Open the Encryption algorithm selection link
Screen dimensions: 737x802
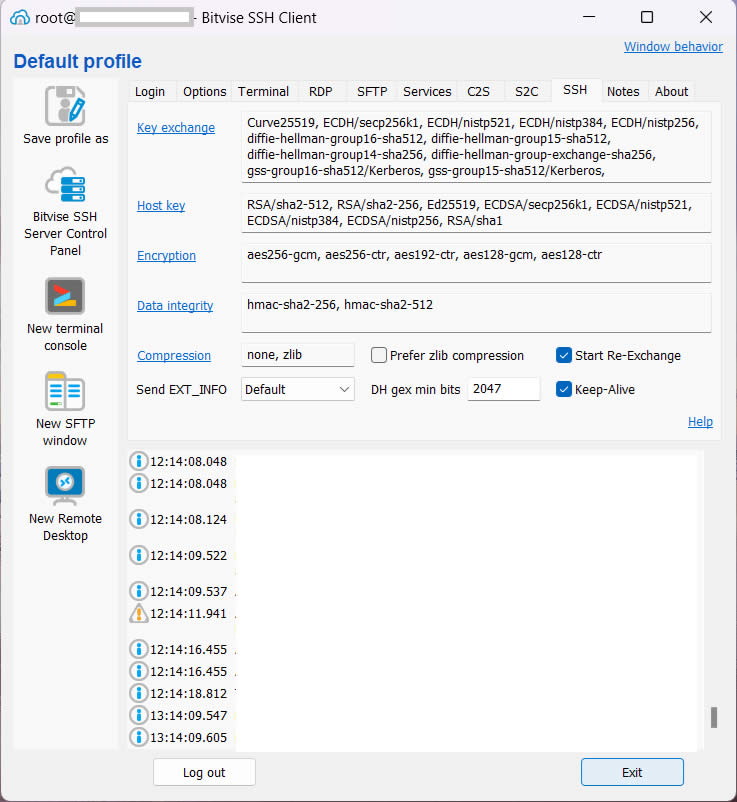coord(166,256)
